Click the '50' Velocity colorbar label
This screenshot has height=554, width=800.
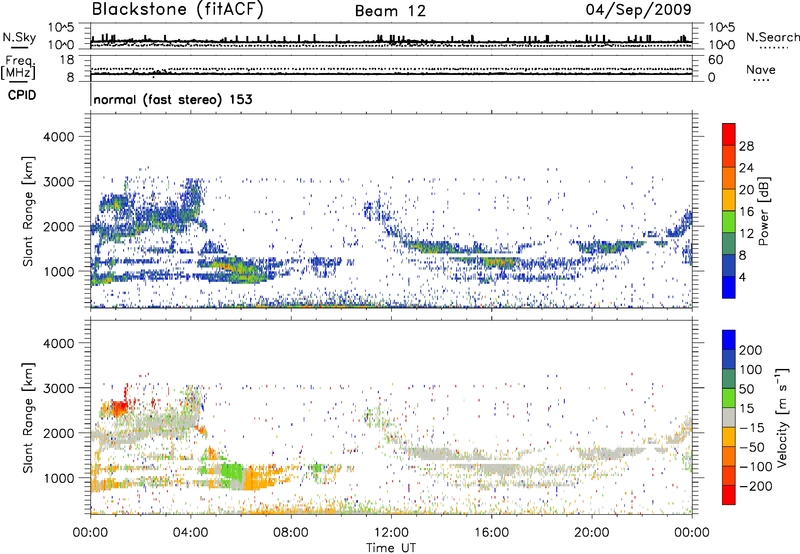[746, 389]
